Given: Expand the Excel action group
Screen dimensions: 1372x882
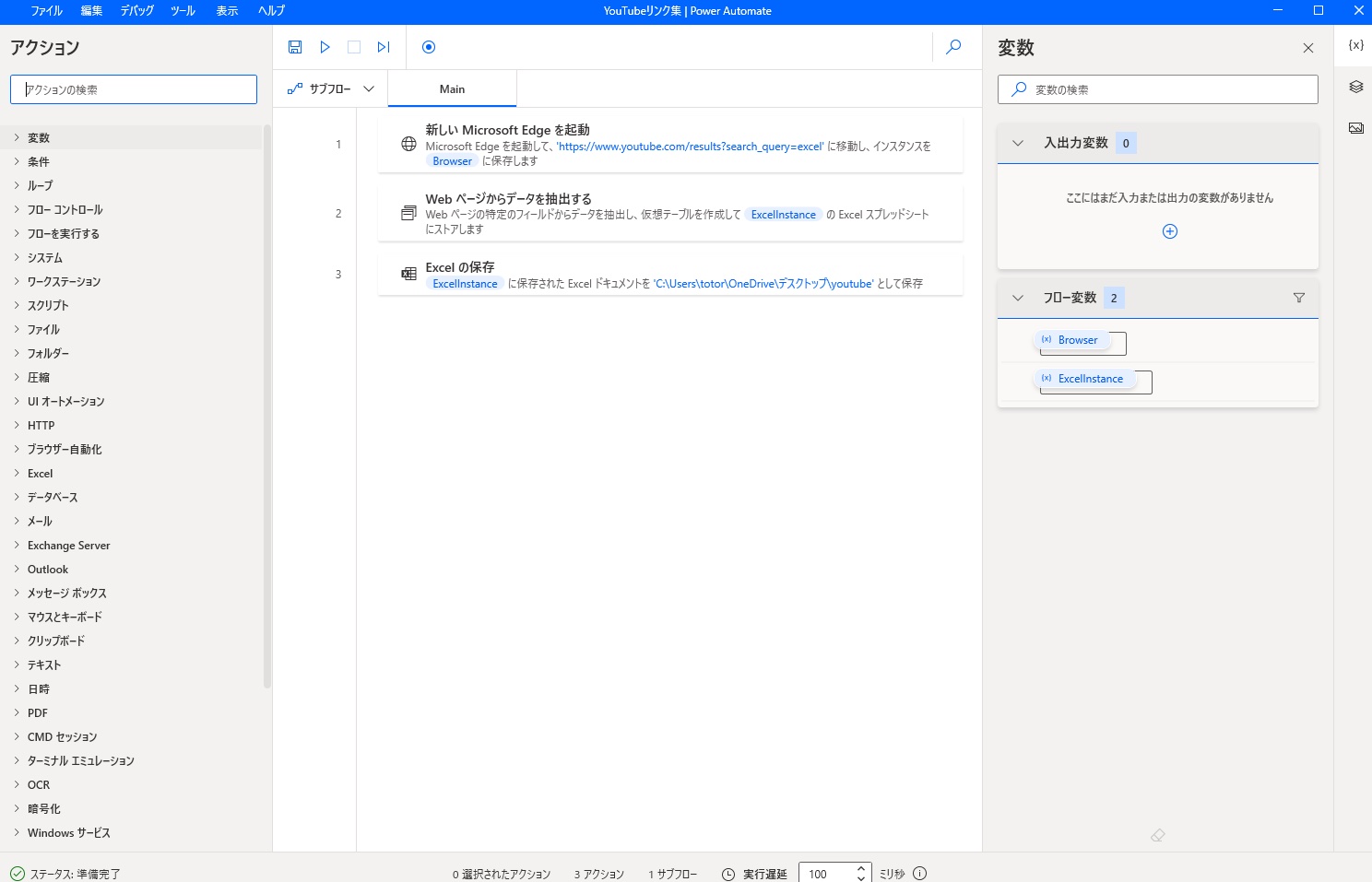Looking at the screenshot, I should (x=17, y=473).
